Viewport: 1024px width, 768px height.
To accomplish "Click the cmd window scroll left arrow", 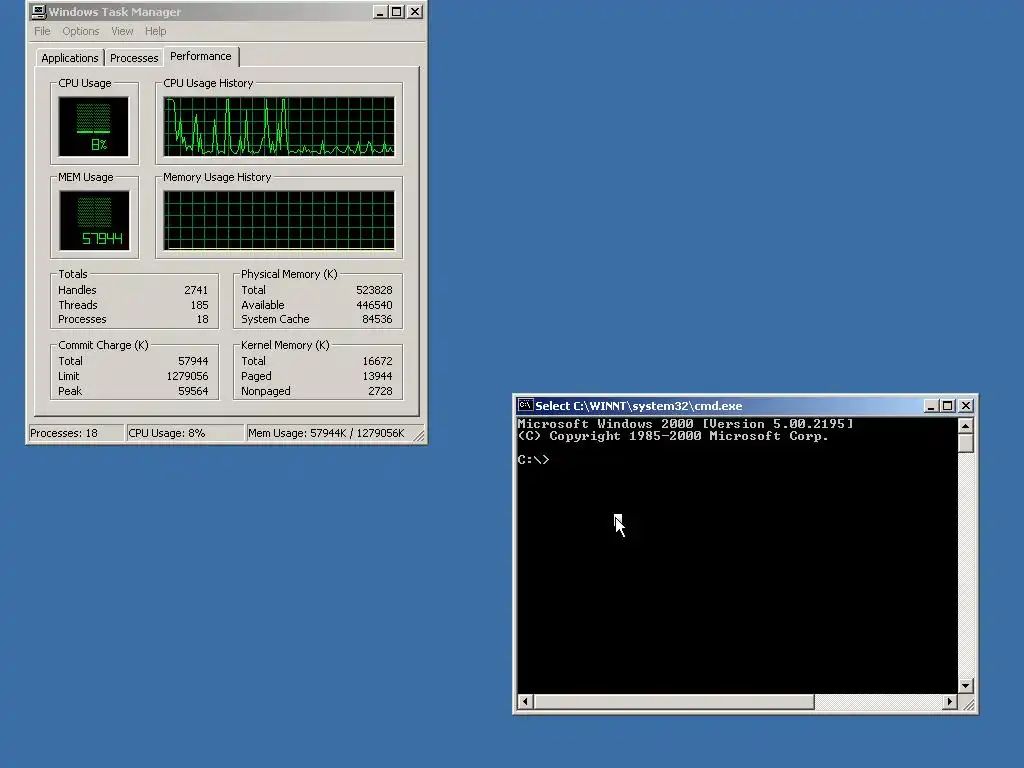I will (525, 701).
